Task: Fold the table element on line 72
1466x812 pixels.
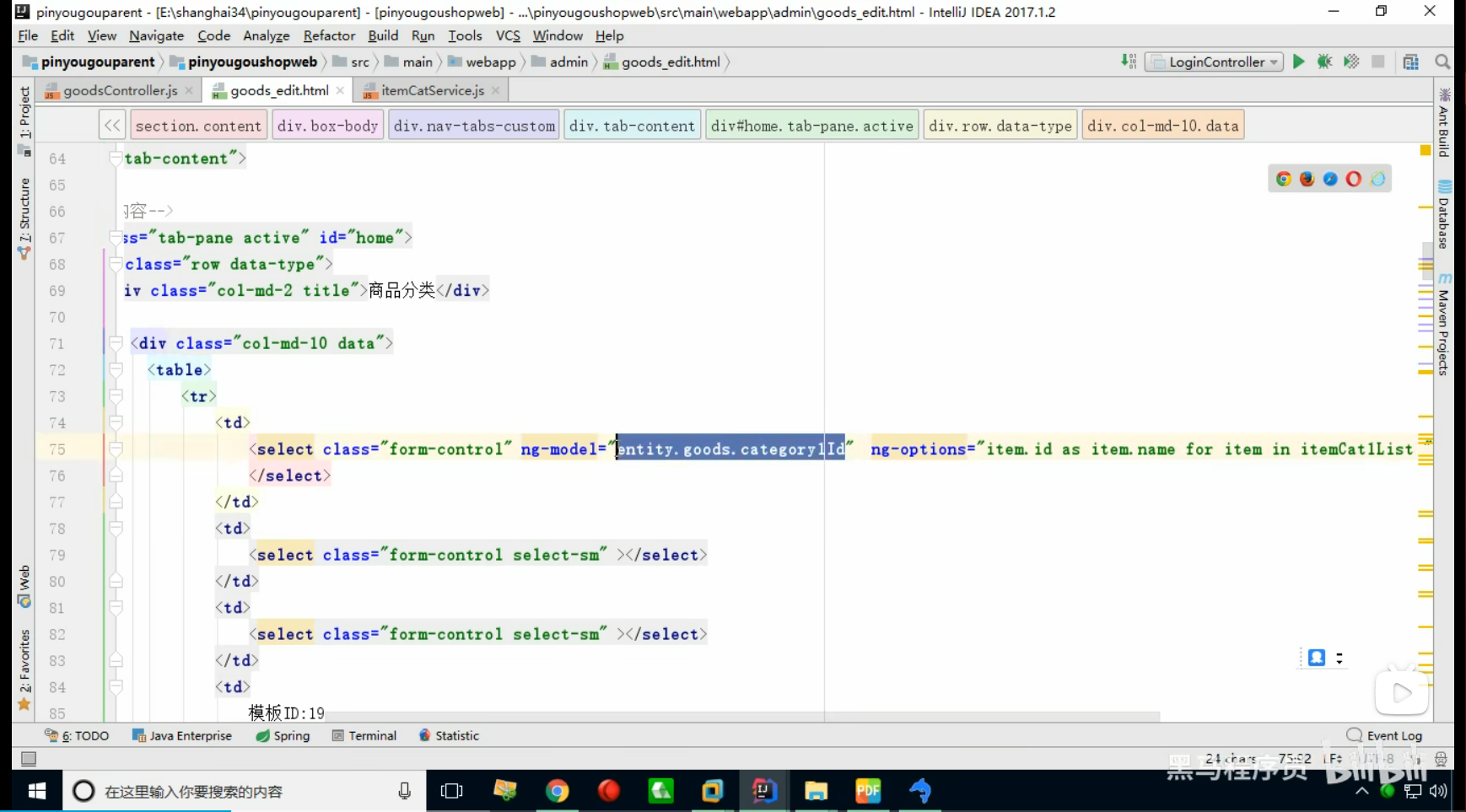Action: (116, 369)
